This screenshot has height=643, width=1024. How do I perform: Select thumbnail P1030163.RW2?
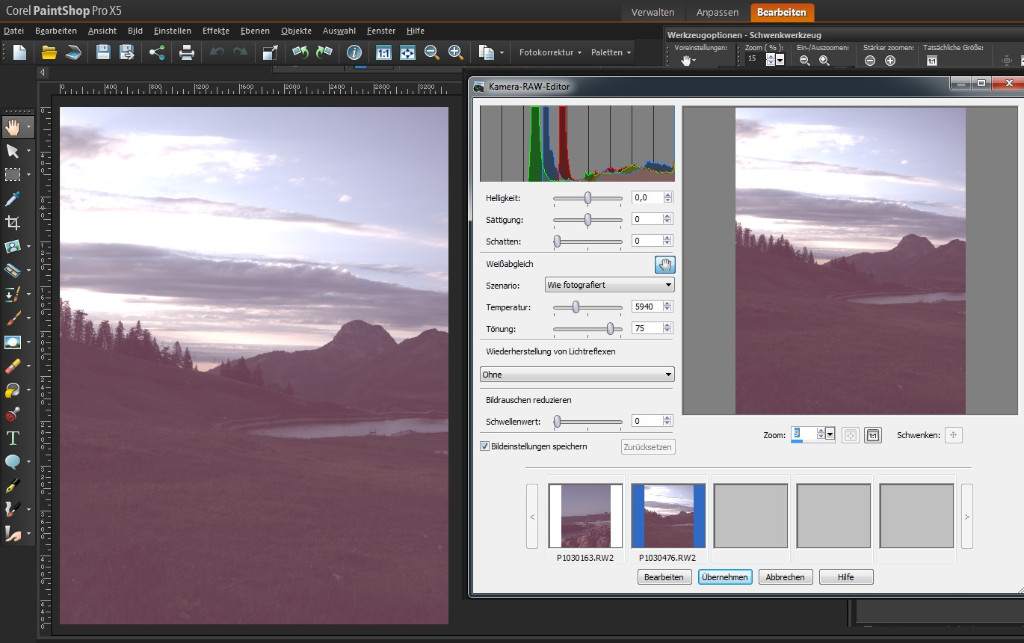click(585, 516)
